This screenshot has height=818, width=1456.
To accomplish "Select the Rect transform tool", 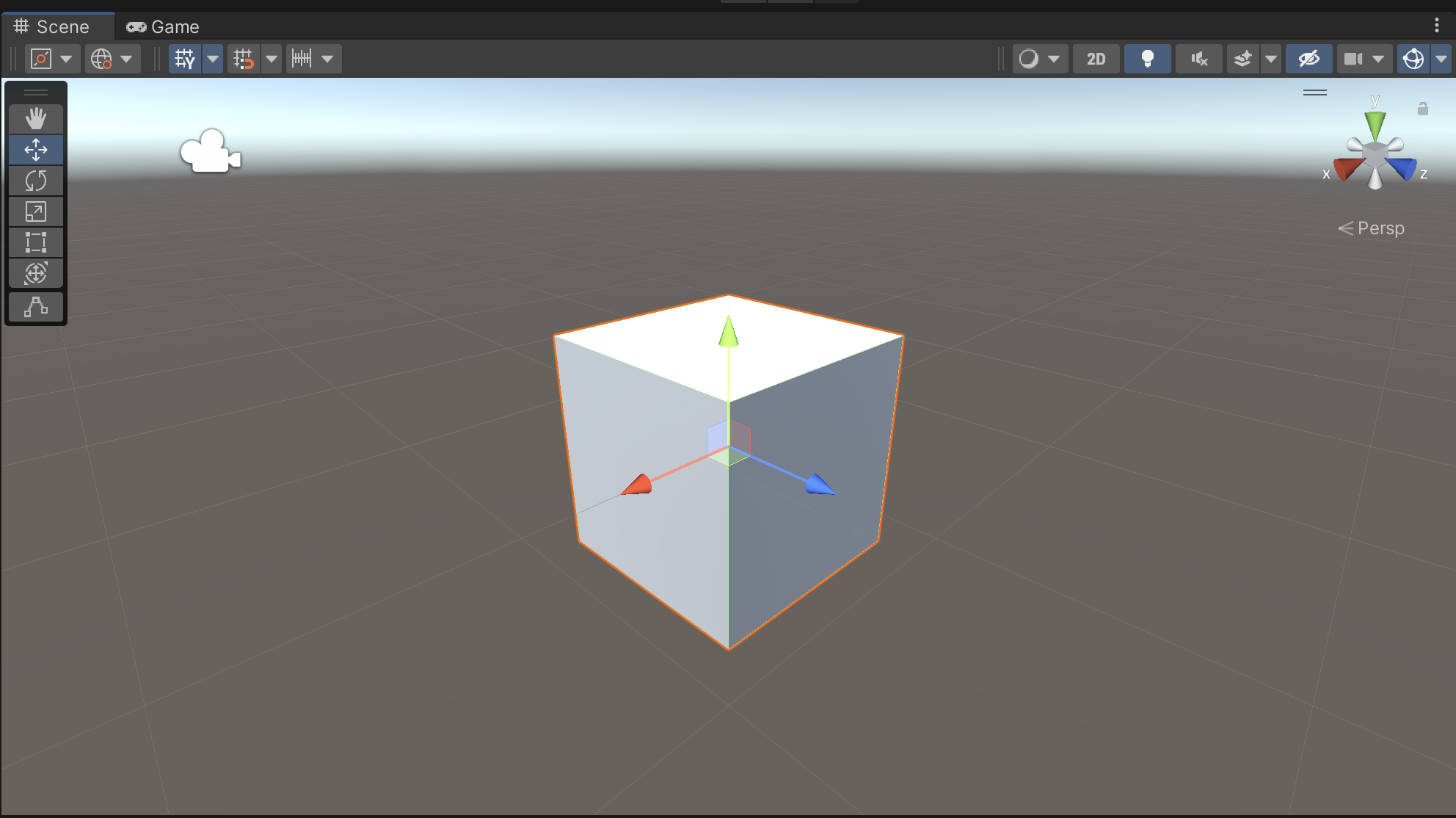I will [35, 242].
